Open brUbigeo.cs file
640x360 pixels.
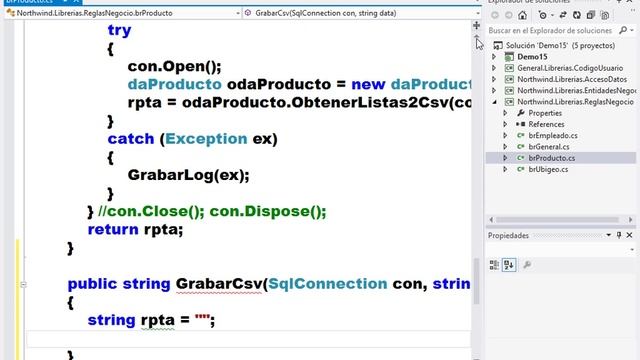pos(548,169)
